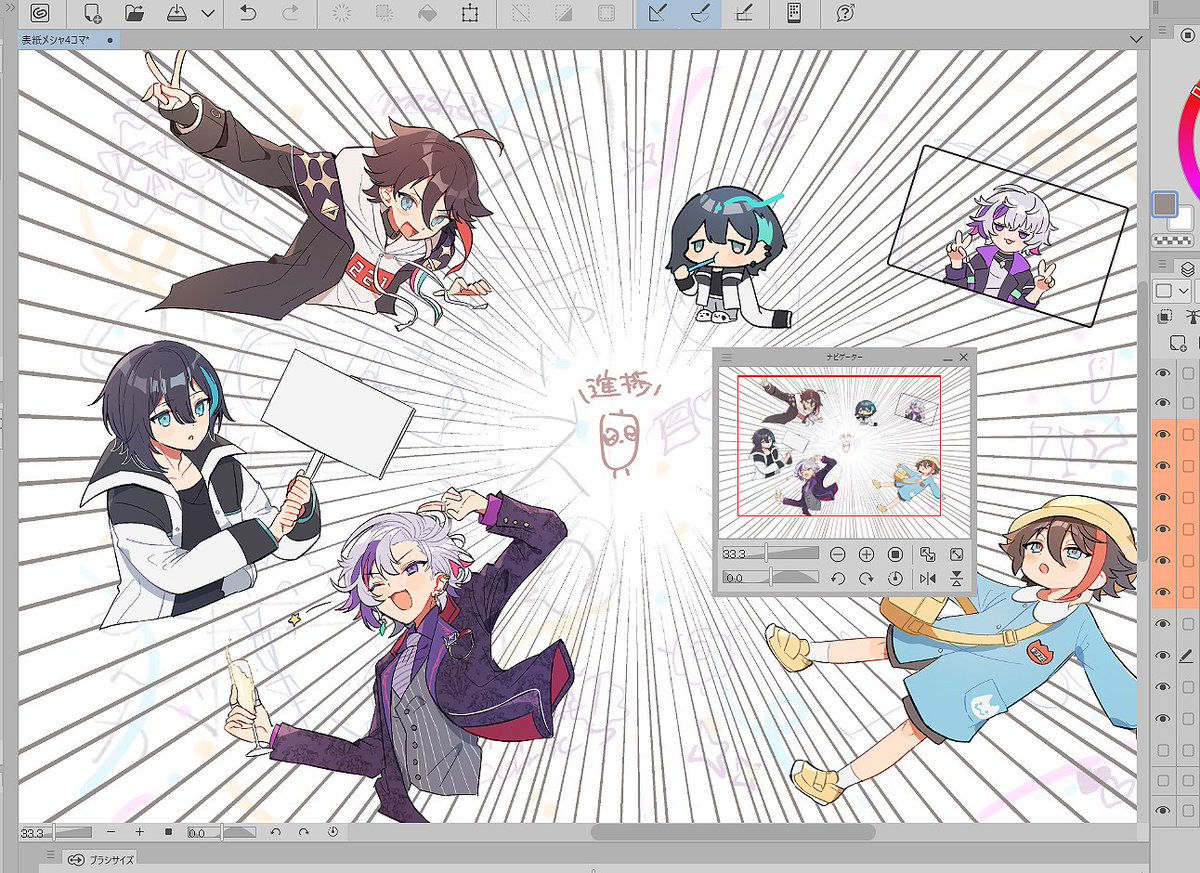
Task: Rotate right from canvas bottom bar
Action: 303,832
